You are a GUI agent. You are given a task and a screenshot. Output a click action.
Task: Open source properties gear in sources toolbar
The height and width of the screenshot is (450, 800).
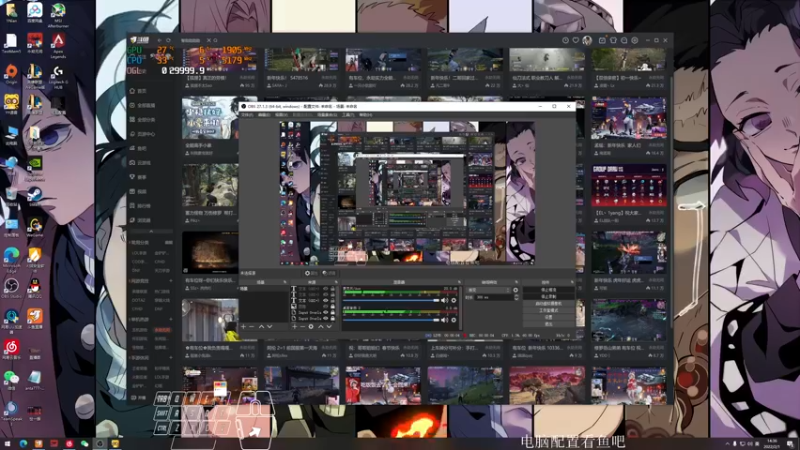tap(311, 327)
